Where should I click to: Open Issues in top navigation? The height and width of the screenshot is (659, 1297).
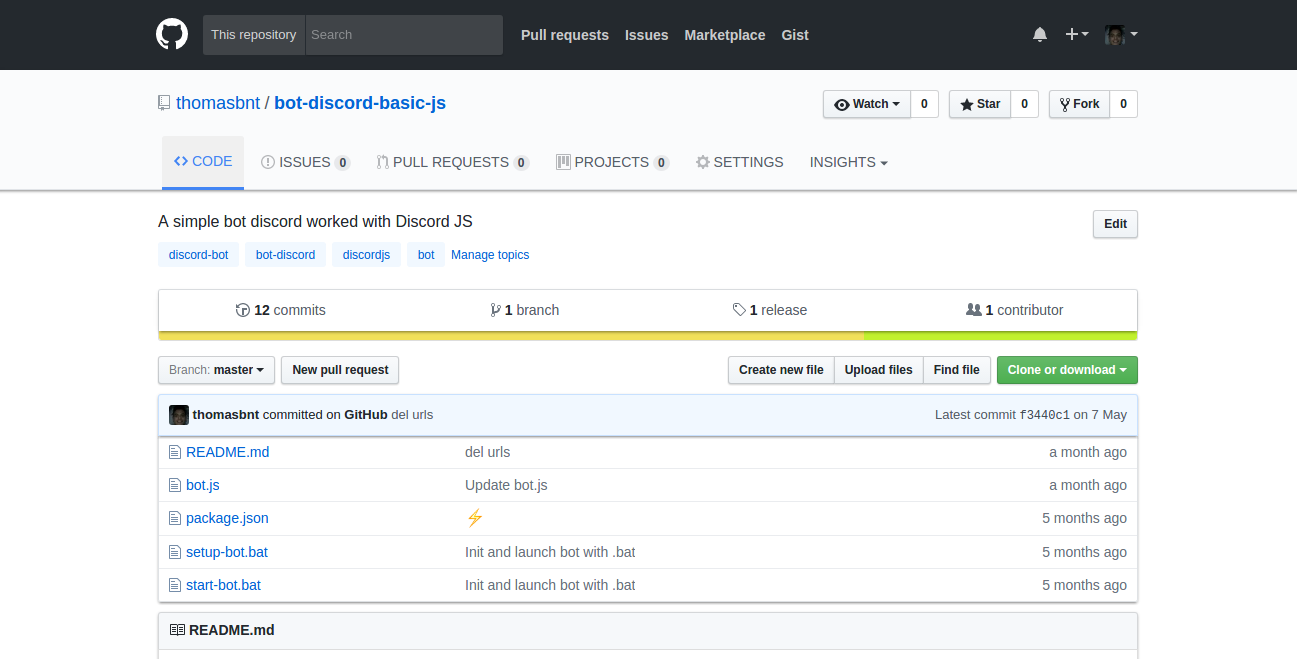647,35
